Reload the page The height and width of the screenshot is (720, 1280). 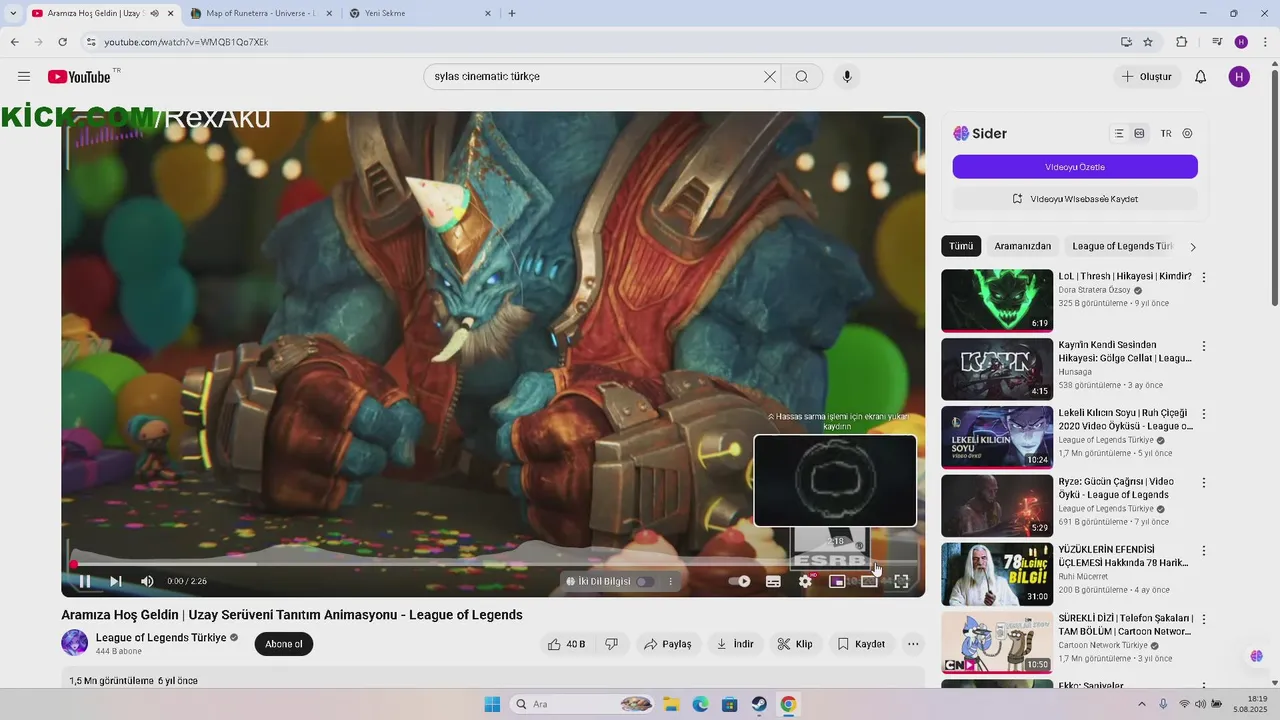pyautogui.click(x=62, y=42)
